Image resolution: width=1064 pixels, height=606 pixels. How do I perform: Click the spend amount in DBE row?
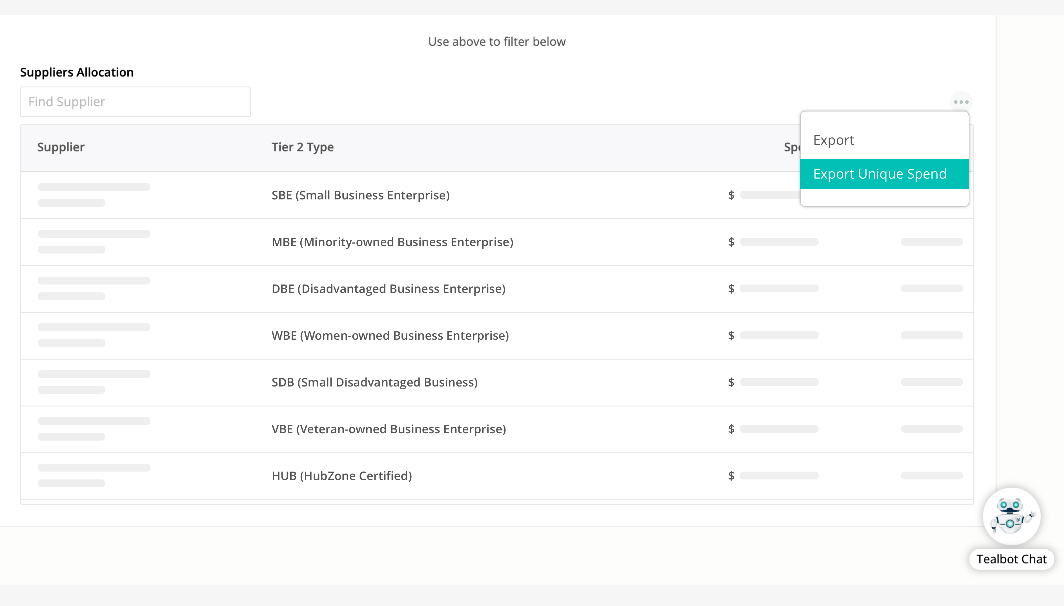(778, 289)
